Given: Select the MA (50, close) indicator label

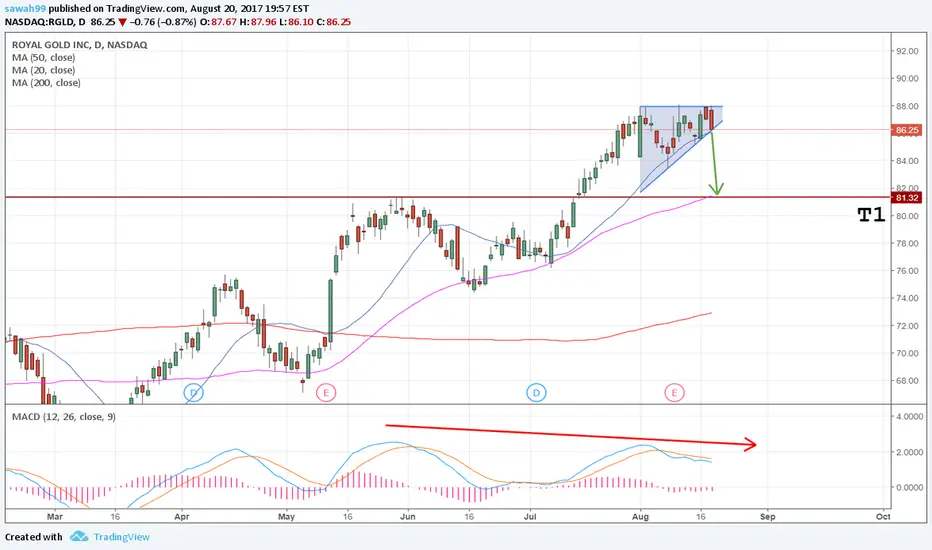Looking at the screenshot, I should (x=43, y=58).
